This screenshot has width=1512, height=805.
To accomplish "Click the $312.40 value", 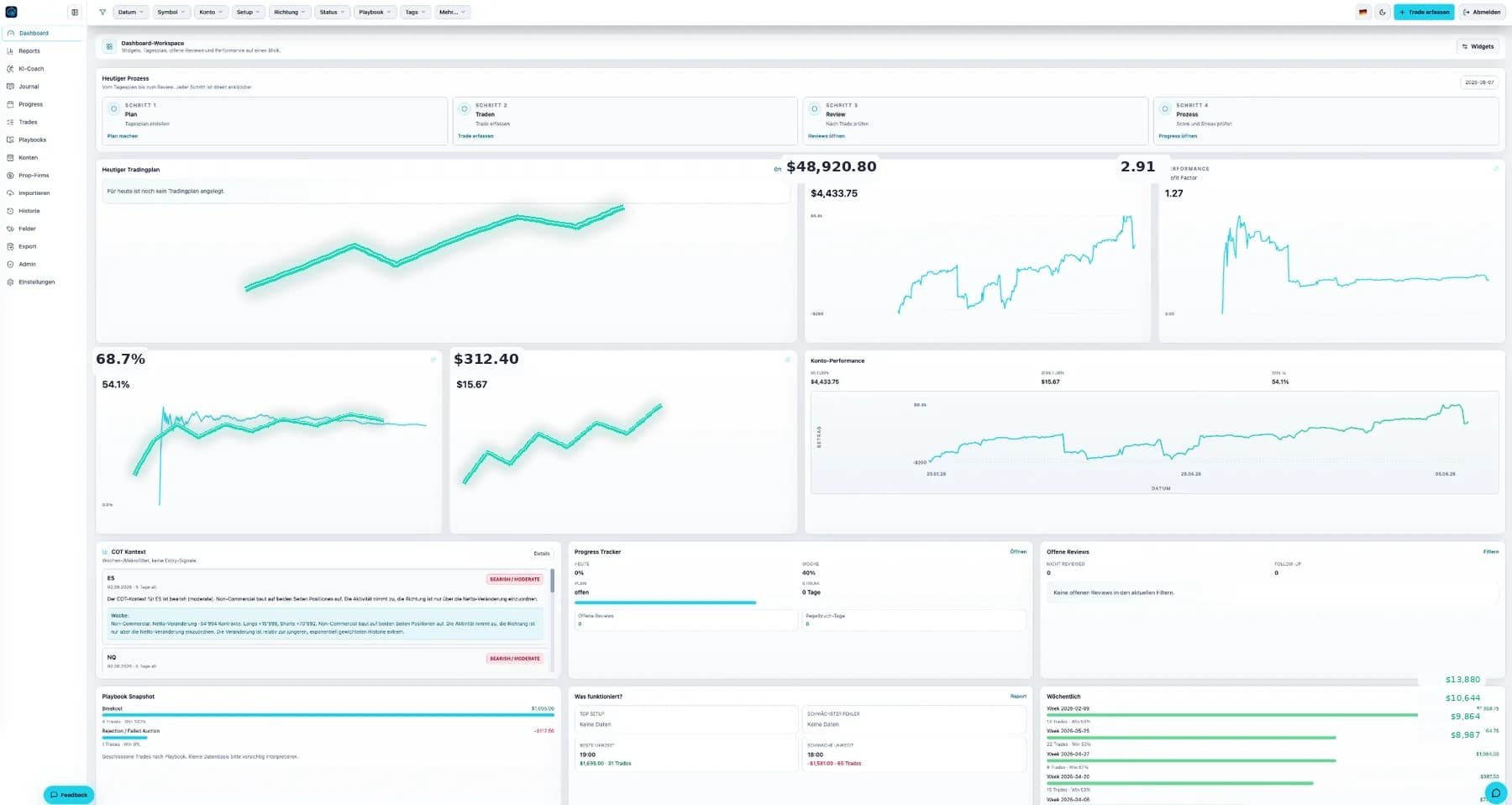I will (486, 359).
